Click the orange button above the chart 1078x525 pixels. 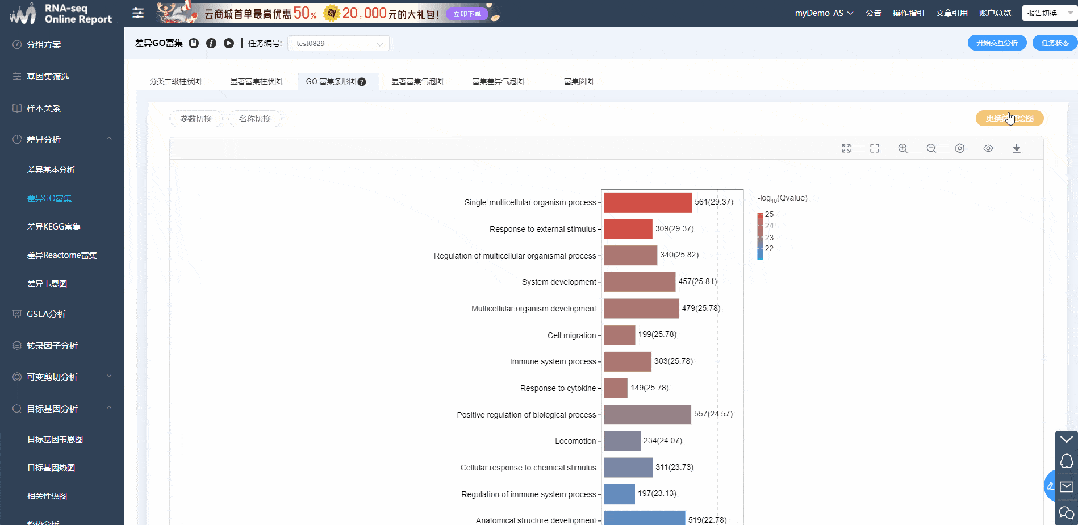(x=1009, y=118)
